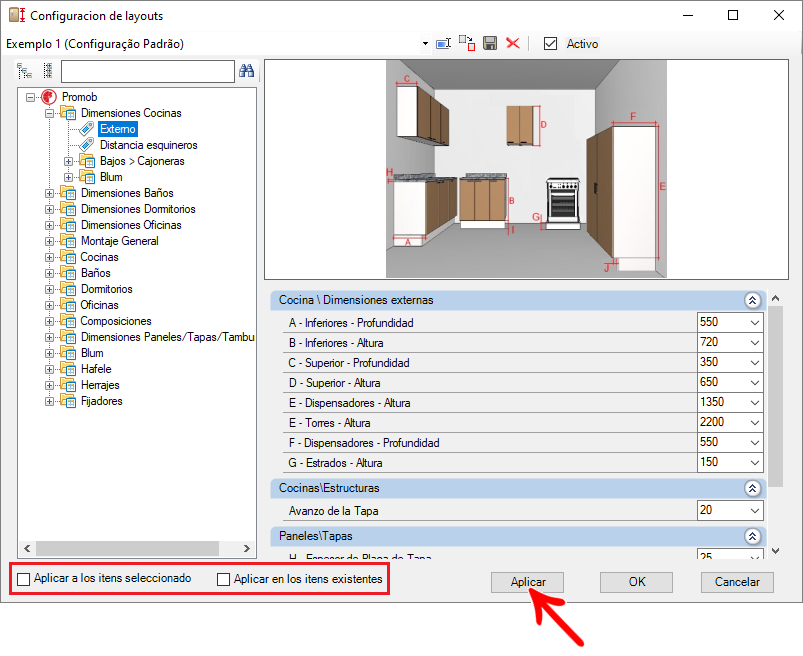Click the collapse all tree icon

[46, 71]
